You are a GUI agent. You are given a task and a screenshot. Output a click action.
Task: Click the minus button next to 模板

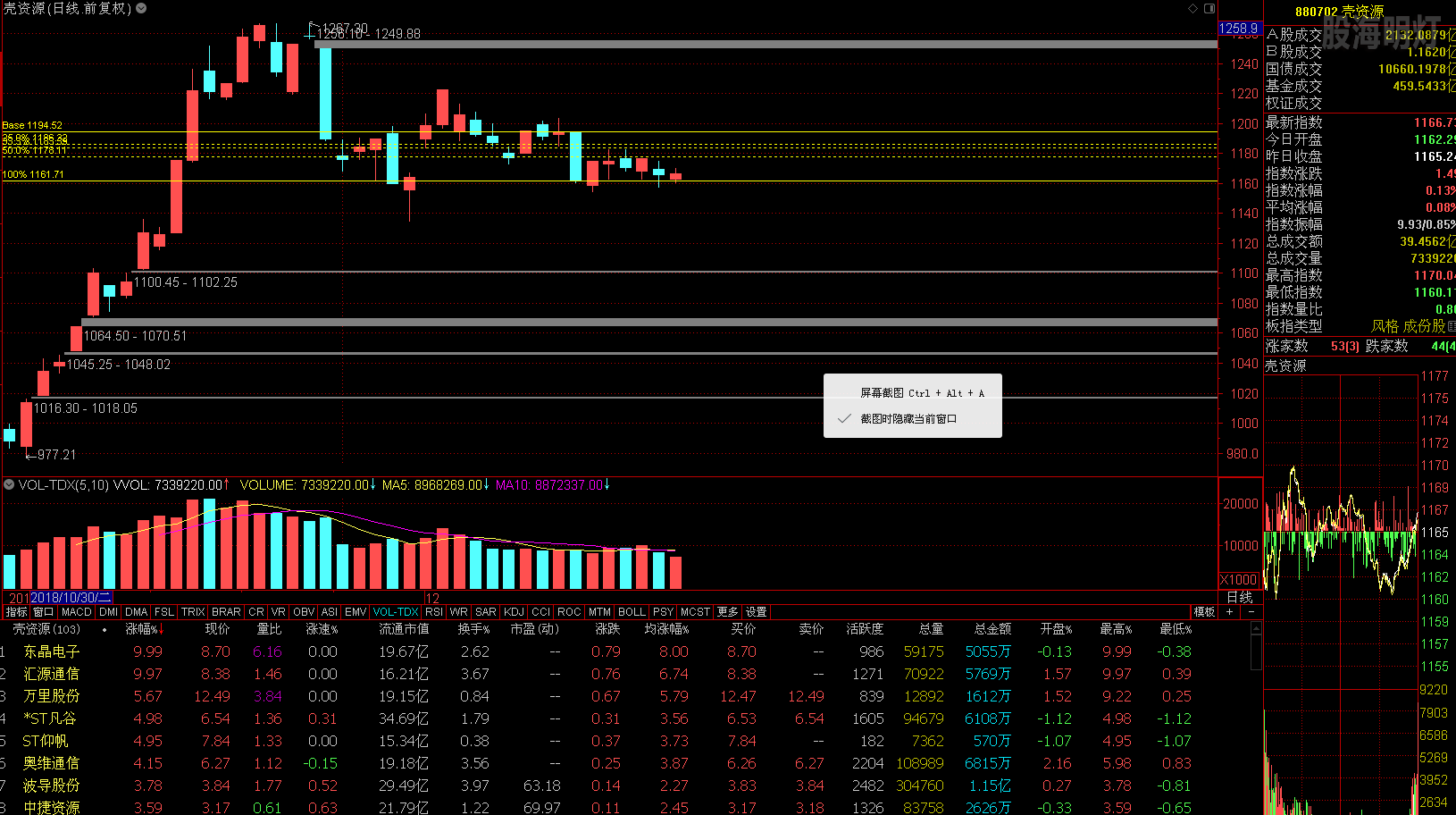(x=1251, y=612)
